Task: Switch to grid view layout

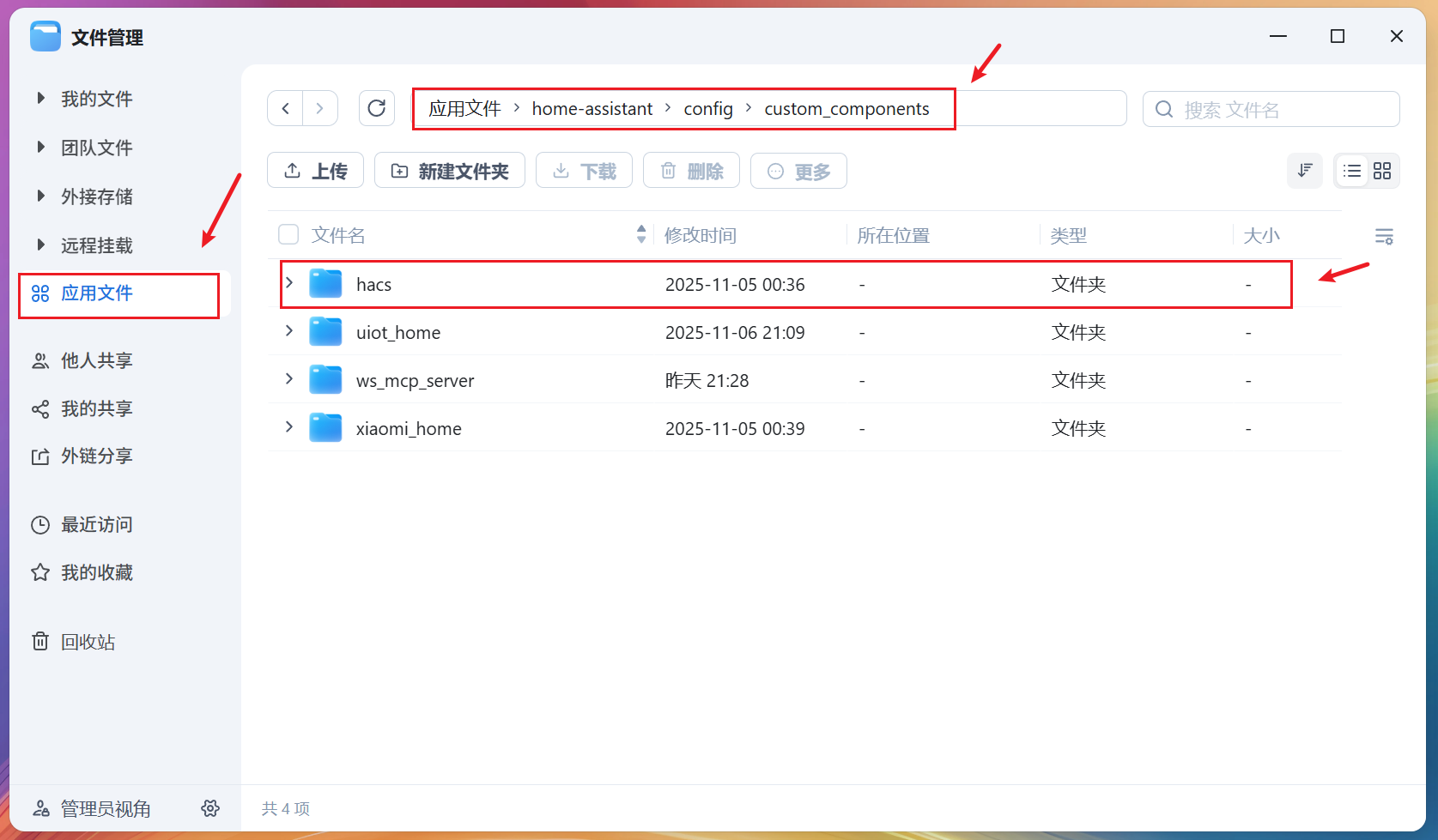Action: coord(1382,171)
